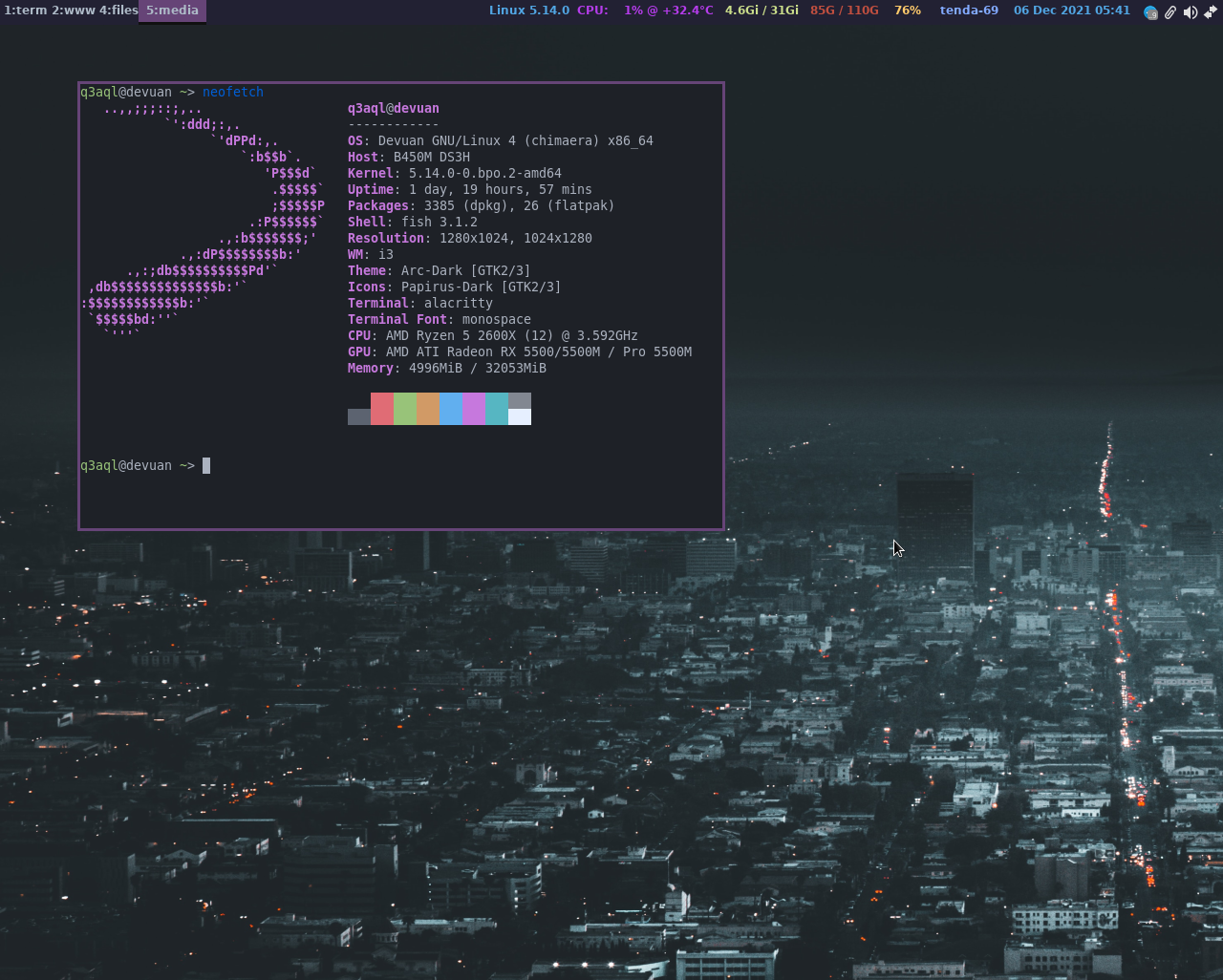Click the red color block in neofetch

pyautogui.click(x=382, y=409)
